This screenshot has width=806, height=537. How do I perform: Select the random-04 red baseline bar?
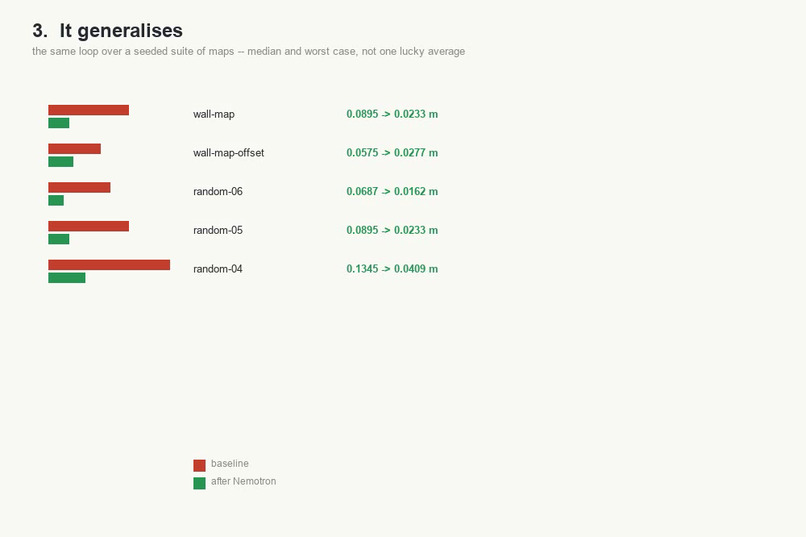[x=109, y=265]
